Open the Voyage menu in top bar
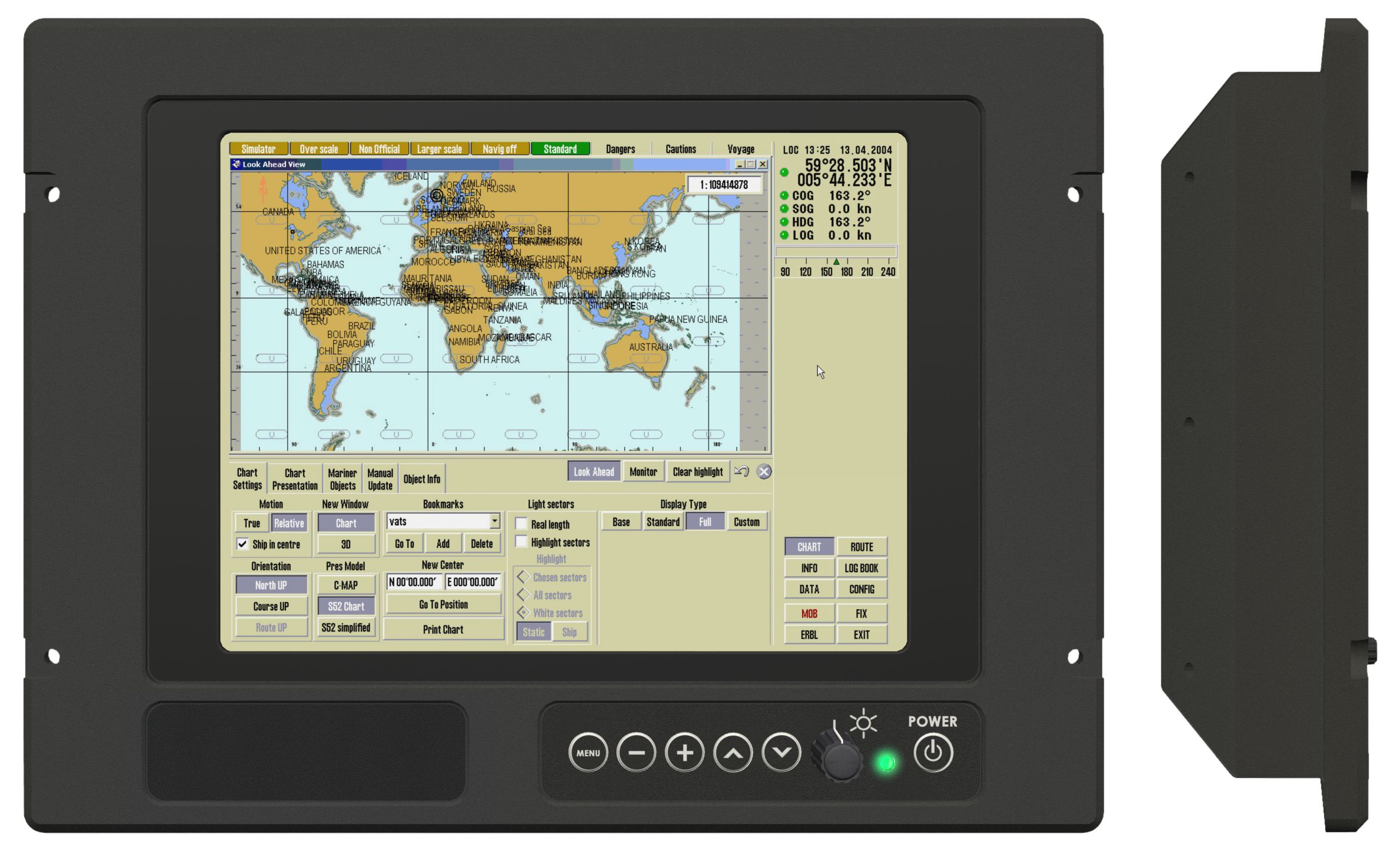This screenshot has width=1400, height=851. click(x=740, y=149)
